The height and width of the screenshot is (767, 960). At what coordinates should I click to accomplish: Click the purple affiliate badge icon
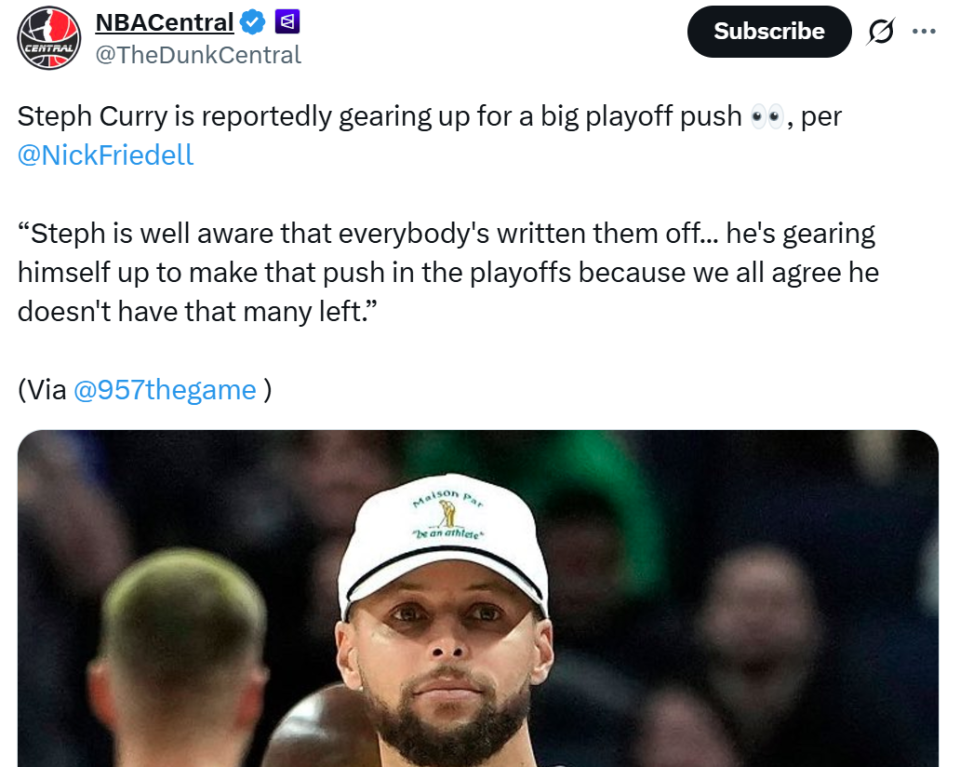click(x=287, y=22)
